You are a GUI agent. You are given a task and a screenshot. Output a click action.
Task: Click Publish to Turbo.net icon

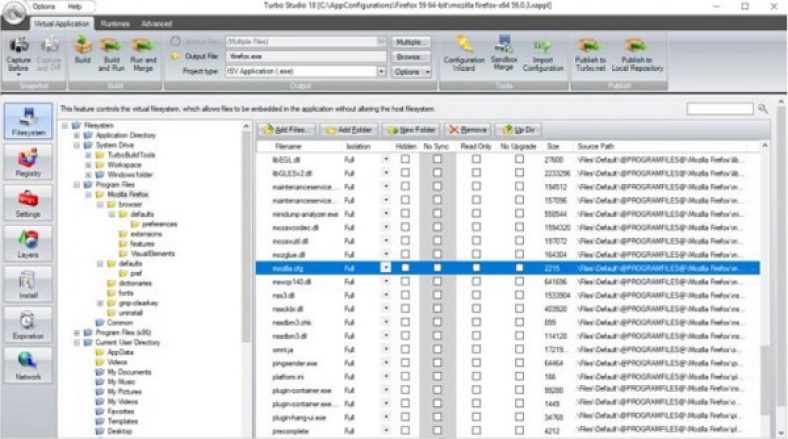click(x=590, y=55)
